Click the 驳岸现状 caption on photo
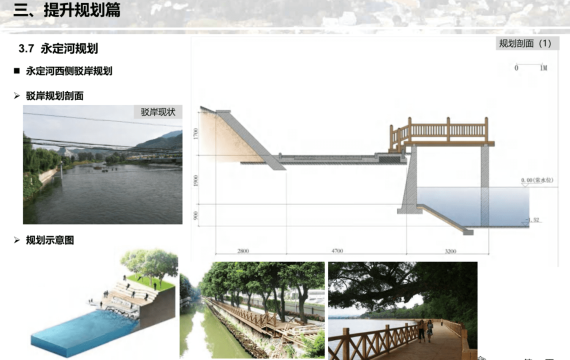 158,112
